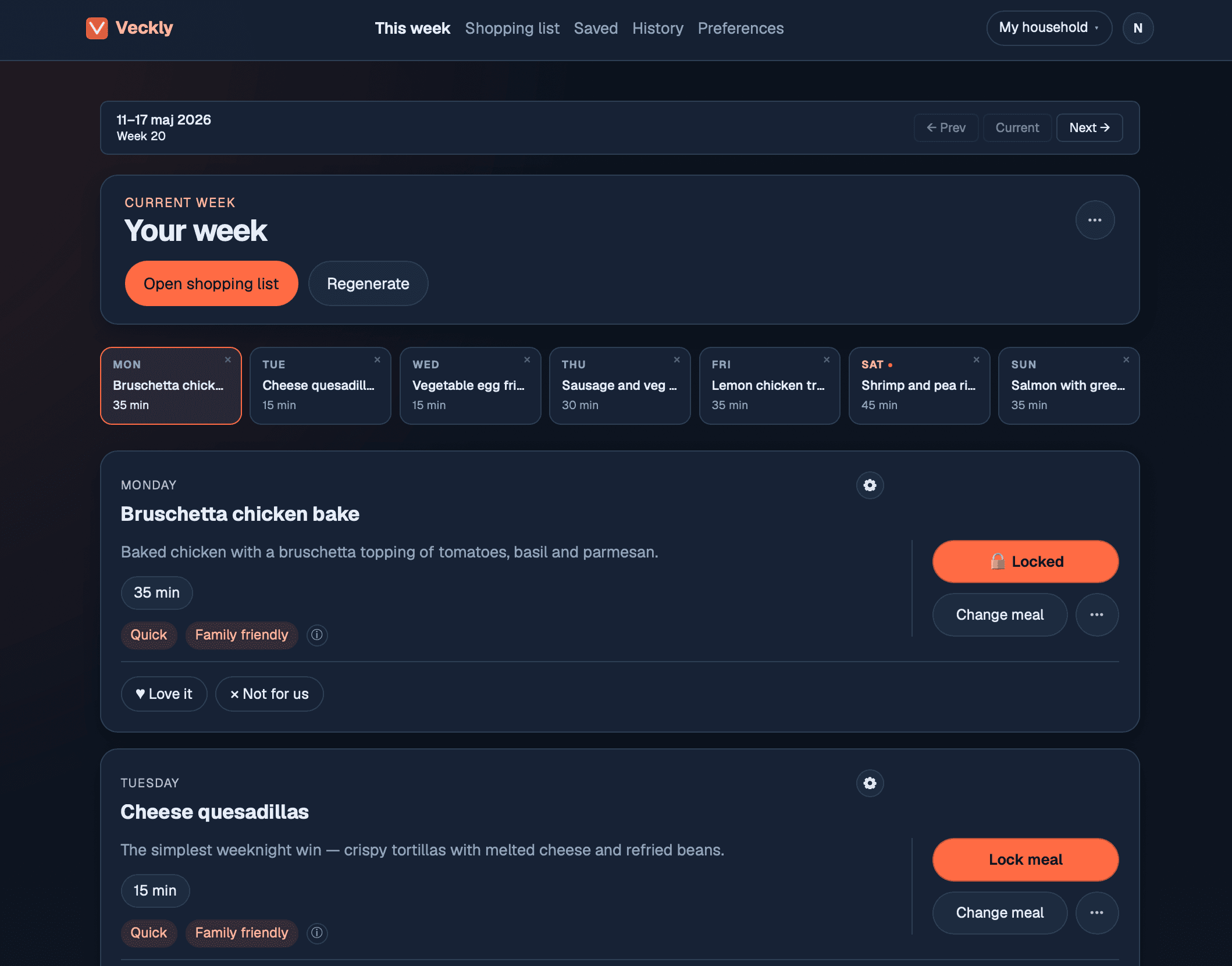This screenshot has height=966, width=1232.
Task: Click the Quick tag on Cheese quesadillas
Action: 149,933
